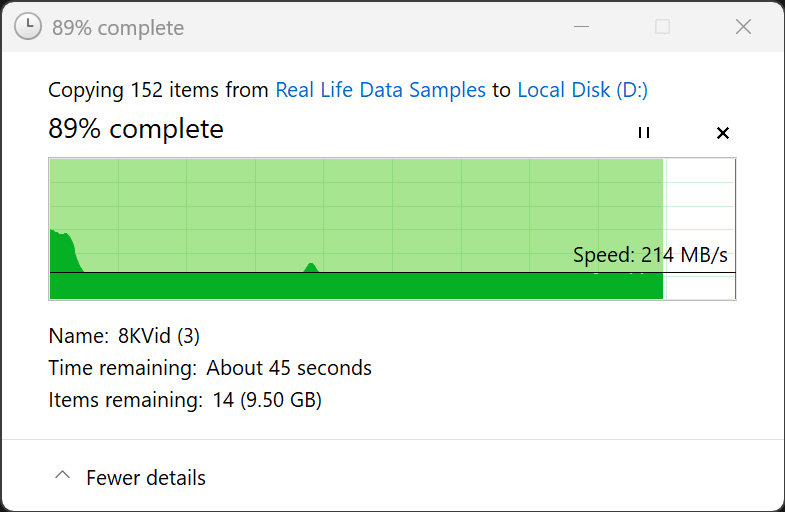Close the copy progress window
Viewport: 785px width, 512px height.
pyautogui.click(x=743, y=27)
